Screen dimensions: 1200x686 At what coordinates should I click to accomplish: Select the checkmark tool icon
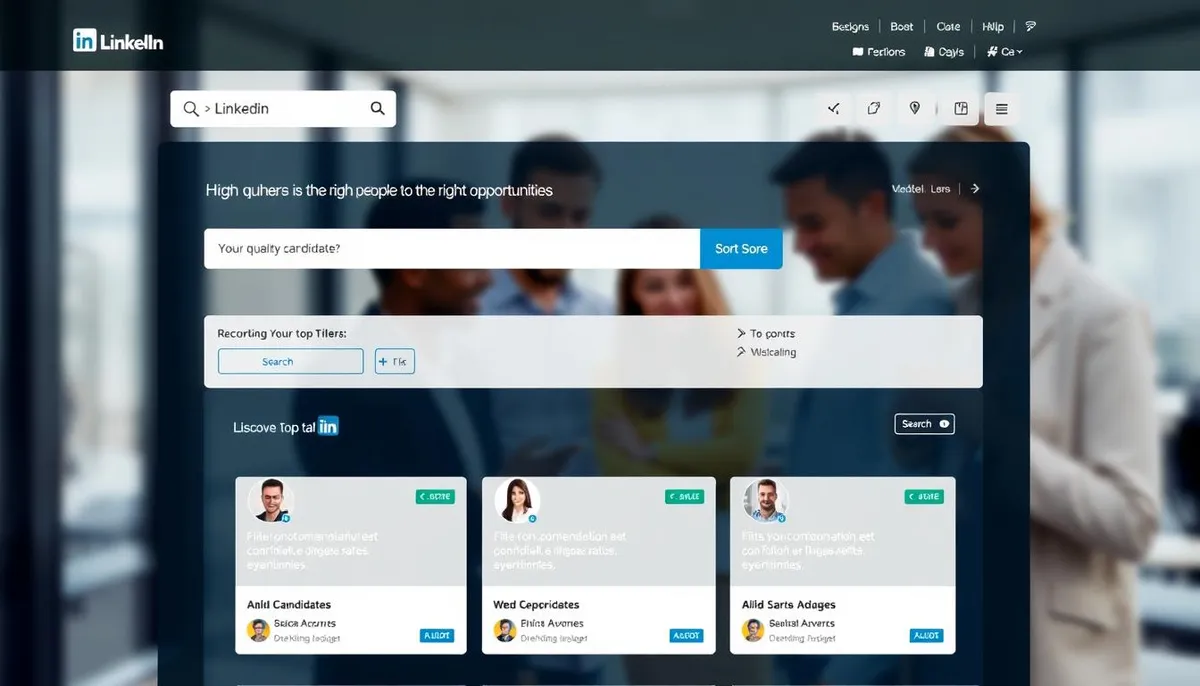(x=833, y=108)
